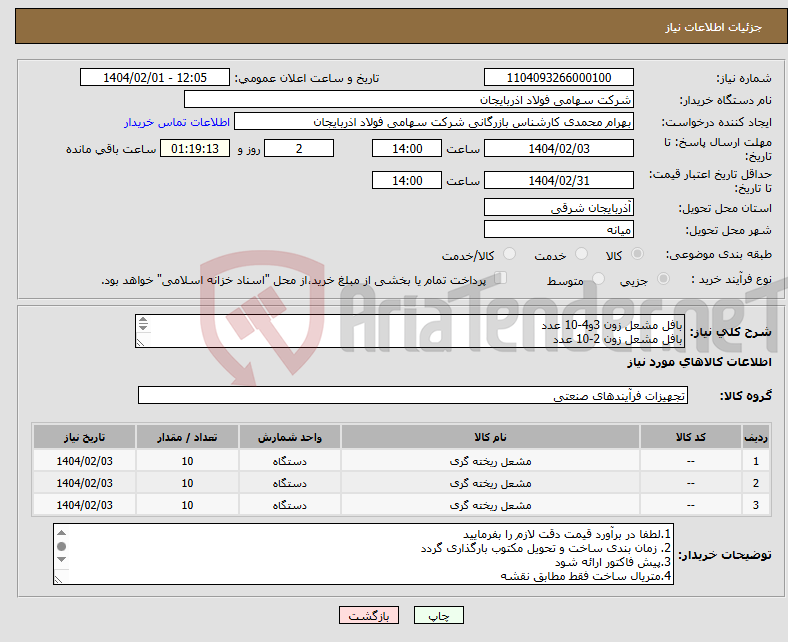This screenshot has height=642, width=788.
Task: Click column header ردیف
Action: (x=756, y=437)
